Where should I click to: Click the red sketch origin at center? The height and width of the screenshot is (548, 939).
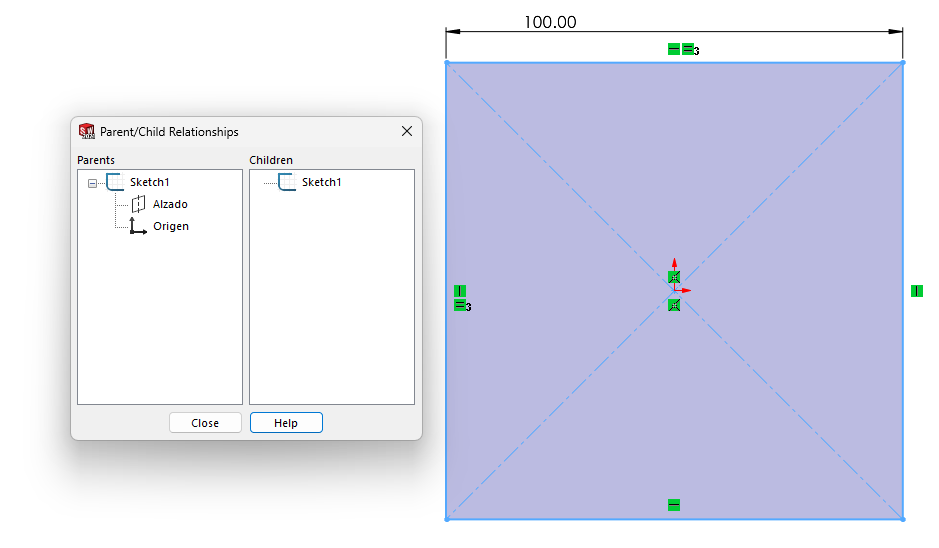674,291
